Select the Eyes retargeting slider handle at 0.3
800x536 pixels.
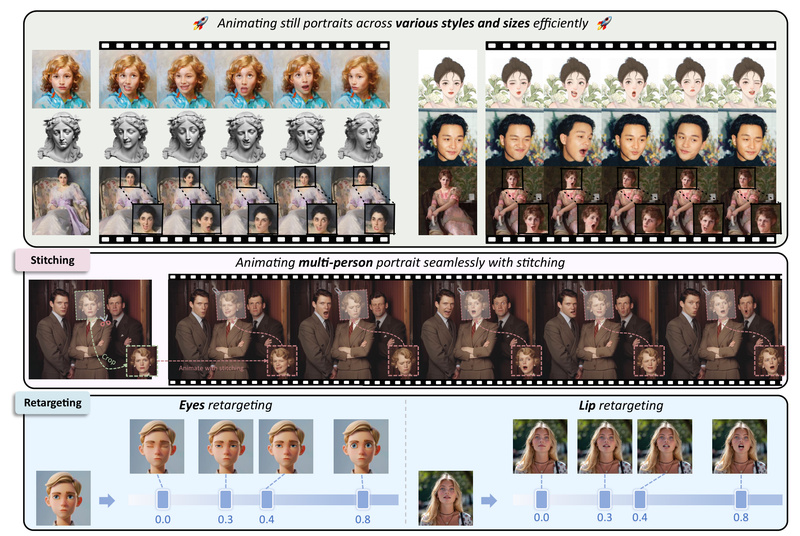[x=225, y=499]
